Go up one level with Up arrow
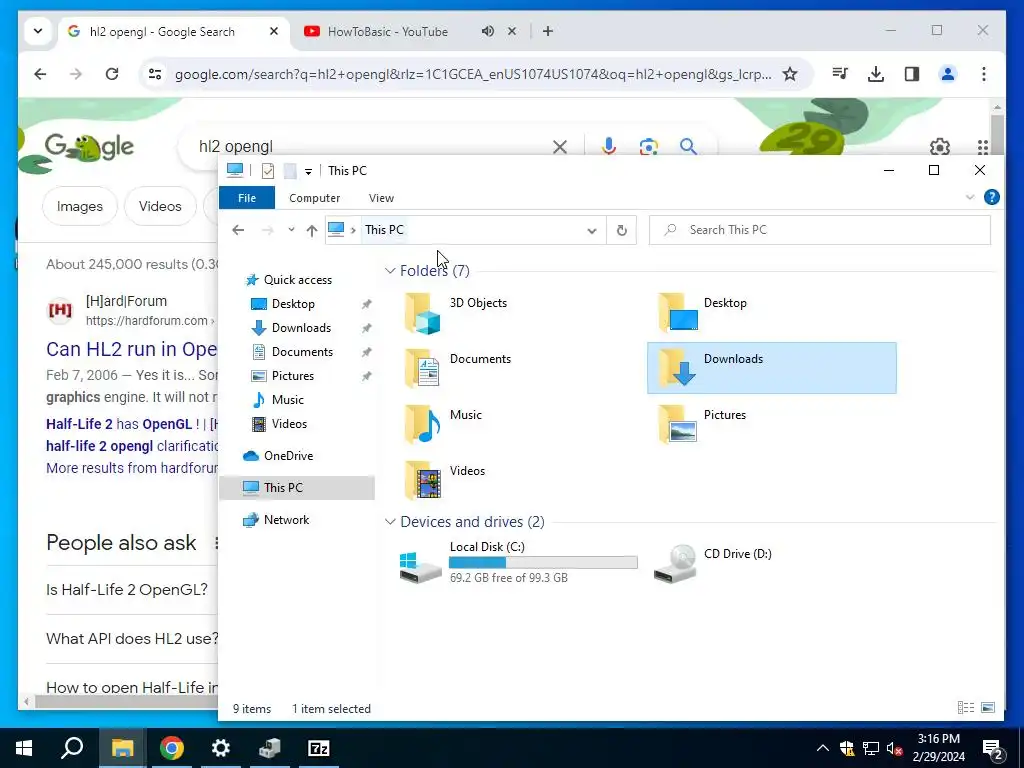1024x768 pixels. (x=312, y=230)
